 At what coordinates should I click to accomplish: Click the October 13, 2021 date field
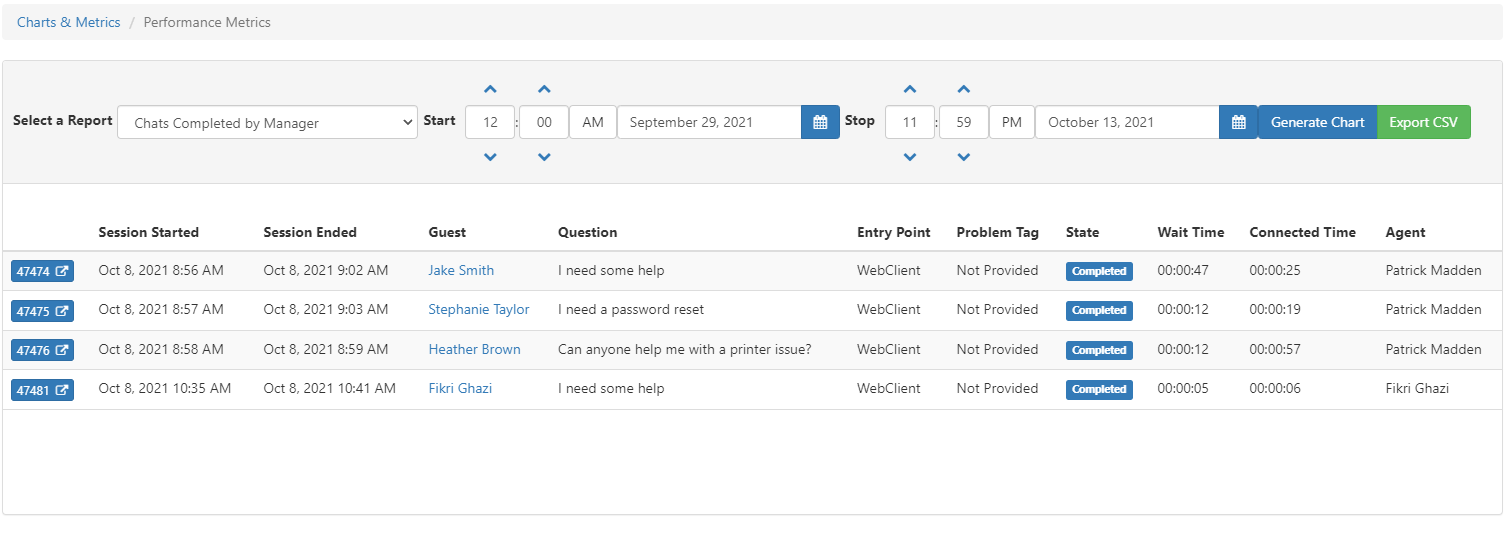(1127, 122)
